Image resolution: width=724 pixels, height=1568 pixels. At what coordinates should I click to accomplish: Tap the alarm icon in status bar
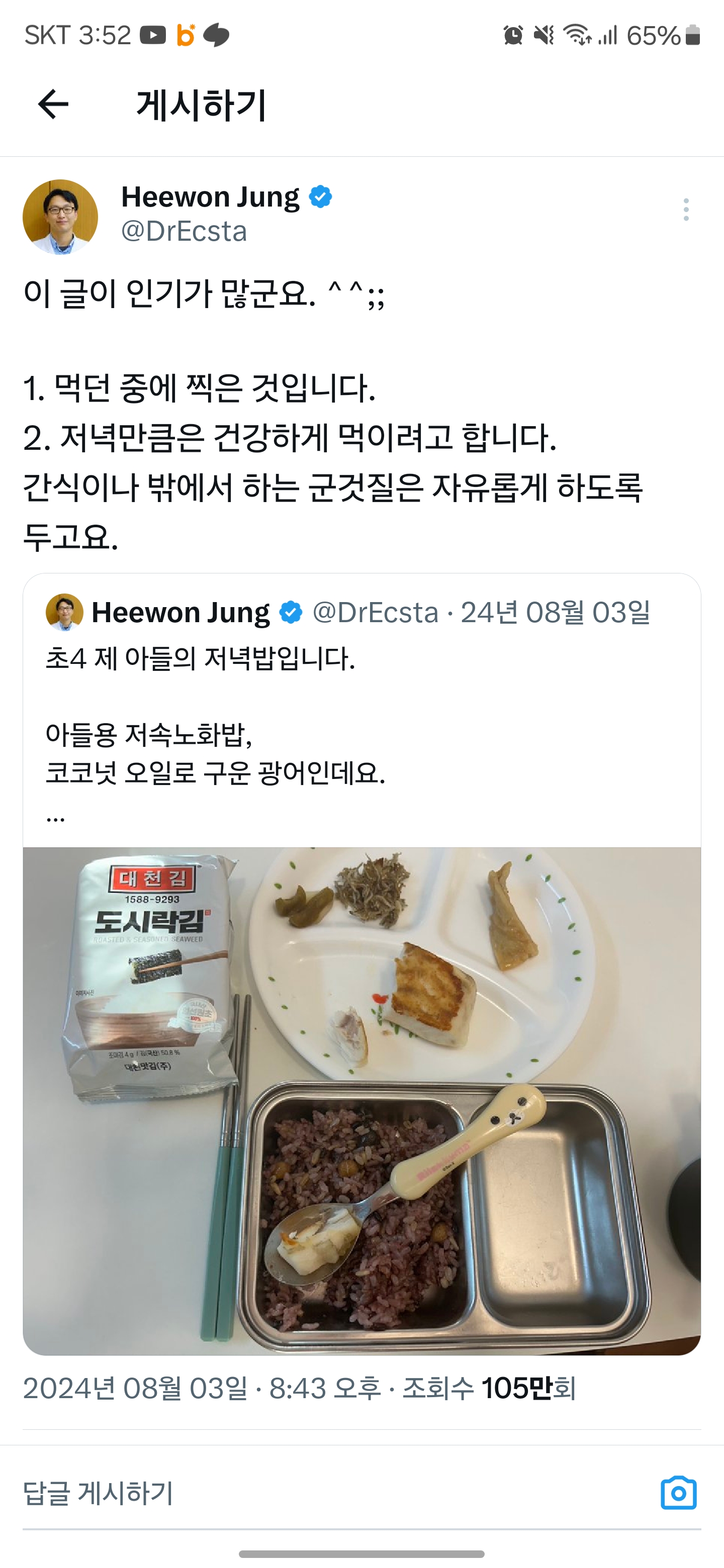click(x=513, y=35)
